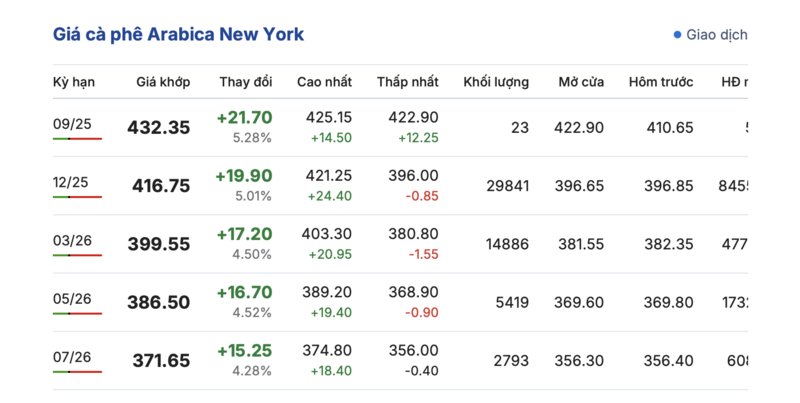Click the range bar under 05/26
Image resolution: width=800 pixels, height=403 pixels.
point(77,313)
